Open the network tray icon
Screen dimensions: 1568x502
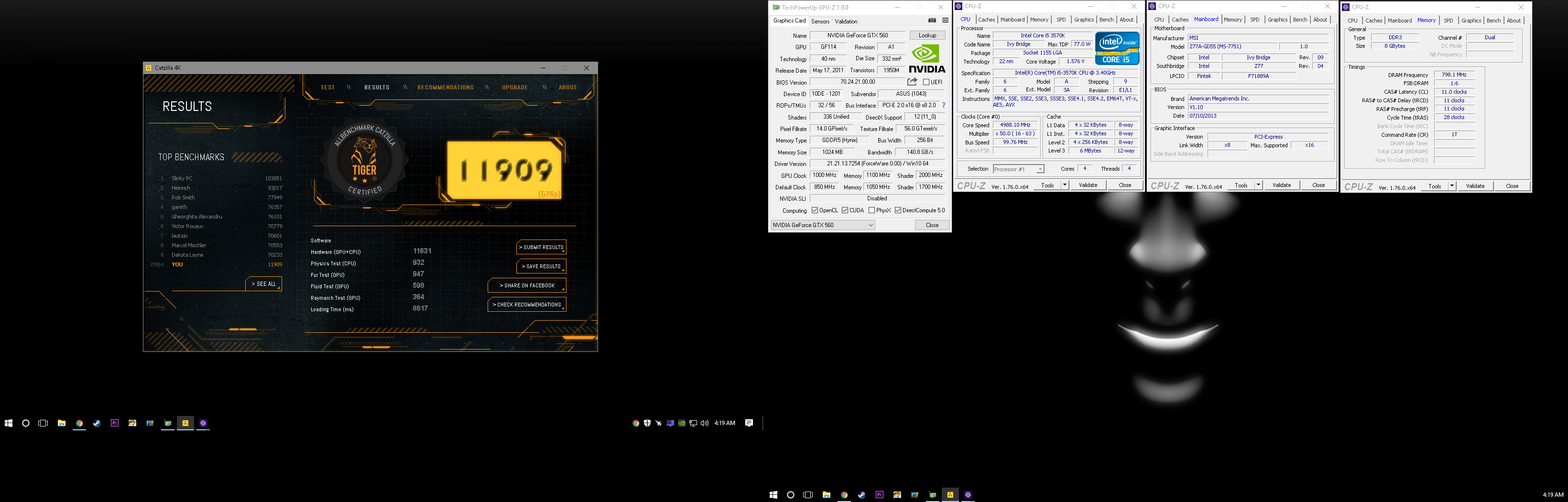693,423
